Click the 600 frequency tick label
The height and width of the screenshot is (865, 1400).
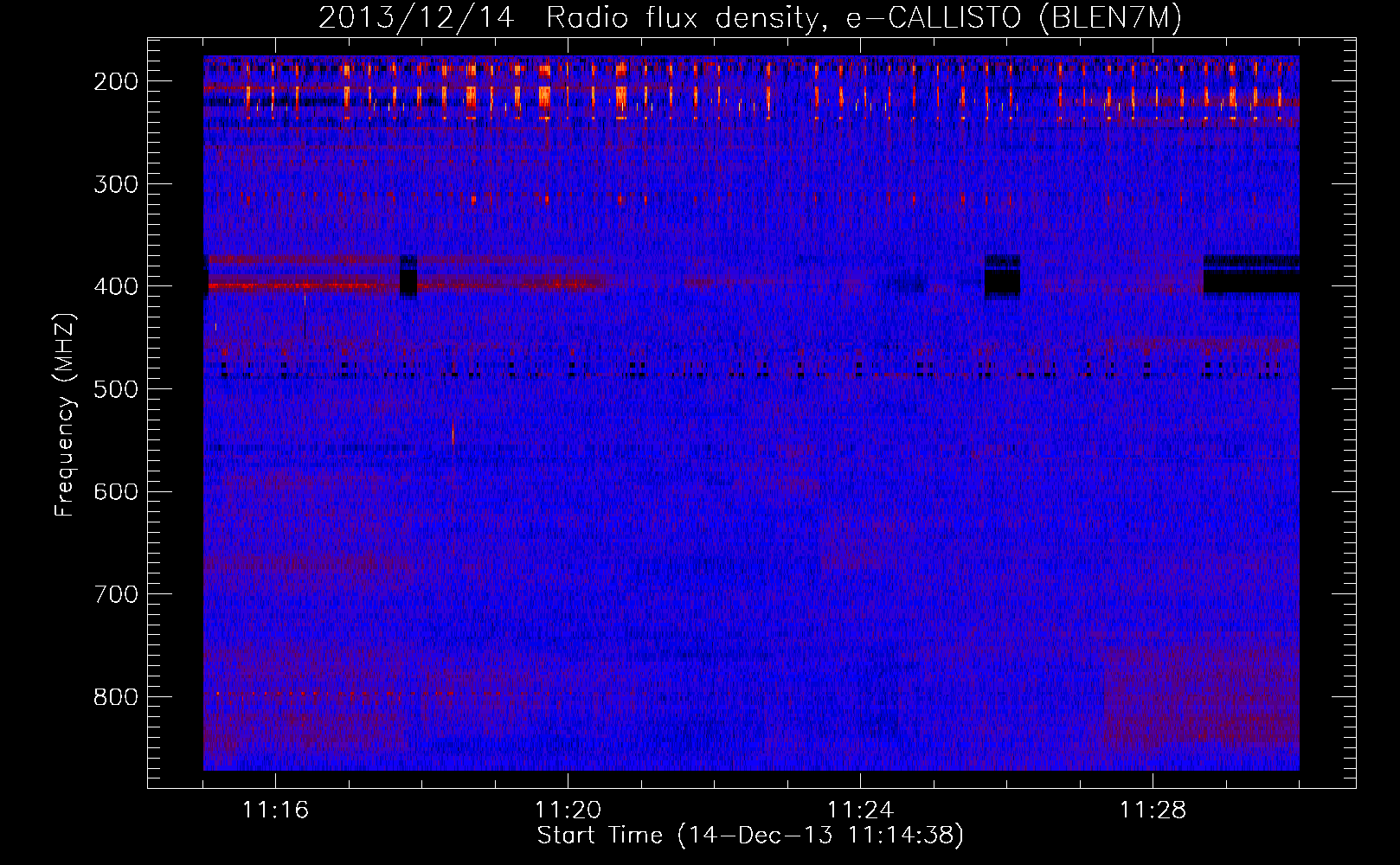click(115, 491)
